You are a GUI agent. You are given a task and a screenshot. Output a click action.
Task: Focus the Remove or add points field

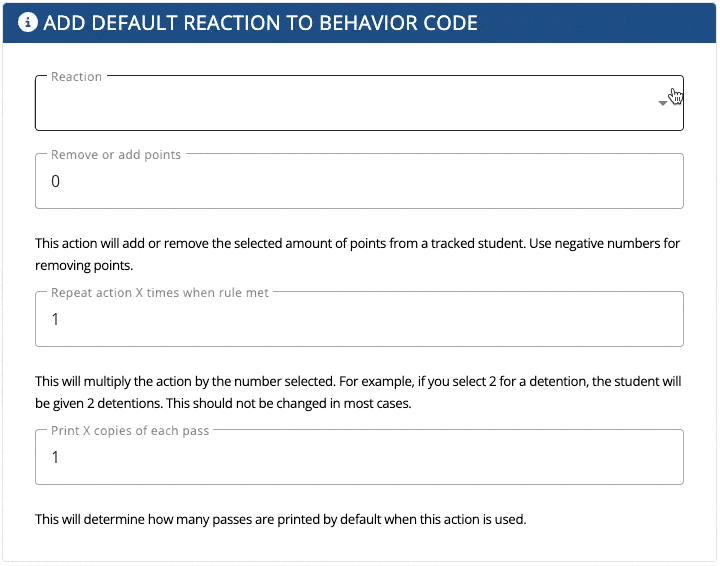click(359, 181)
